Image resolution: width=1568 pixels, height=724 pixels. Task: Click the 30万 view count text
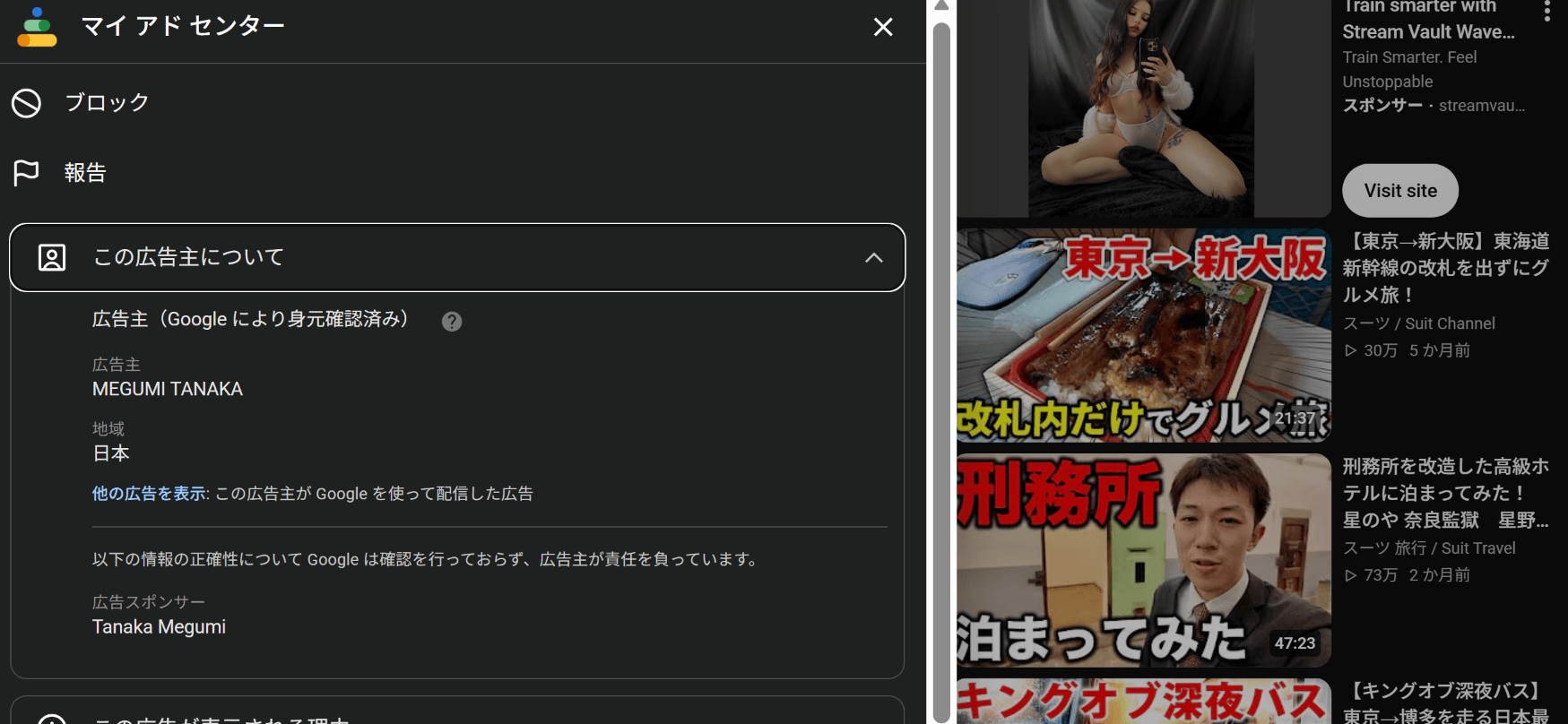[1381, 350]
